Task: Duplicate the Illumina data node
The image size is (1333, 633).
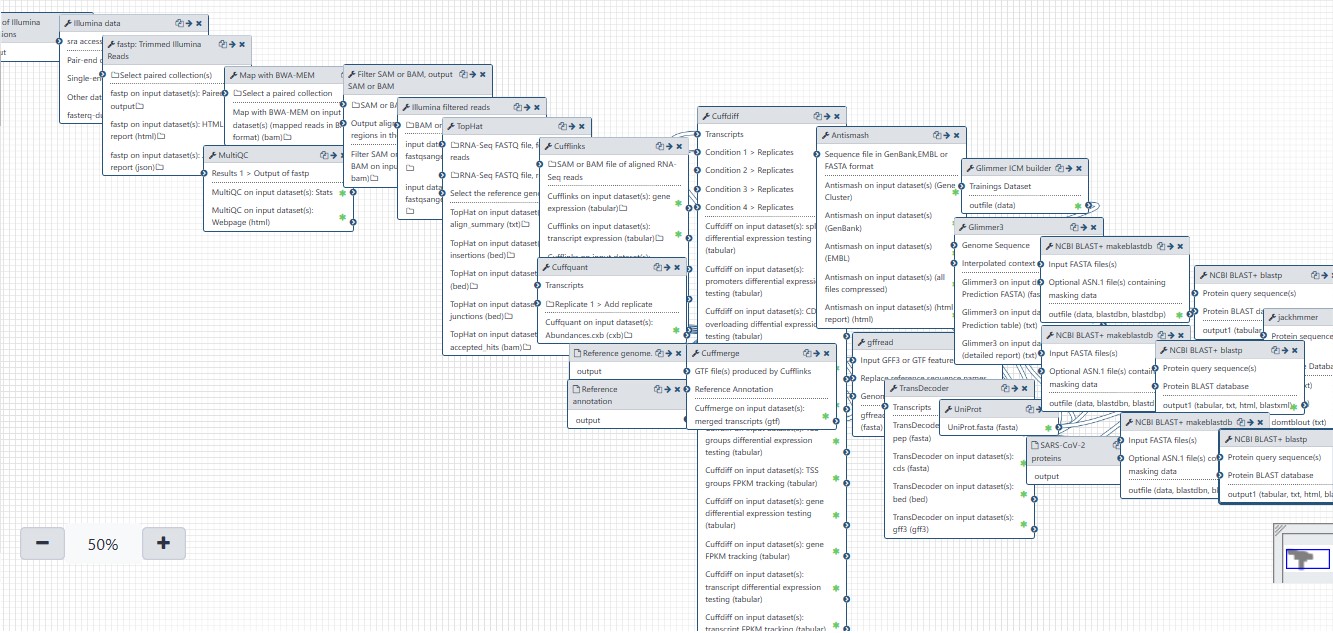Action: 179,22
